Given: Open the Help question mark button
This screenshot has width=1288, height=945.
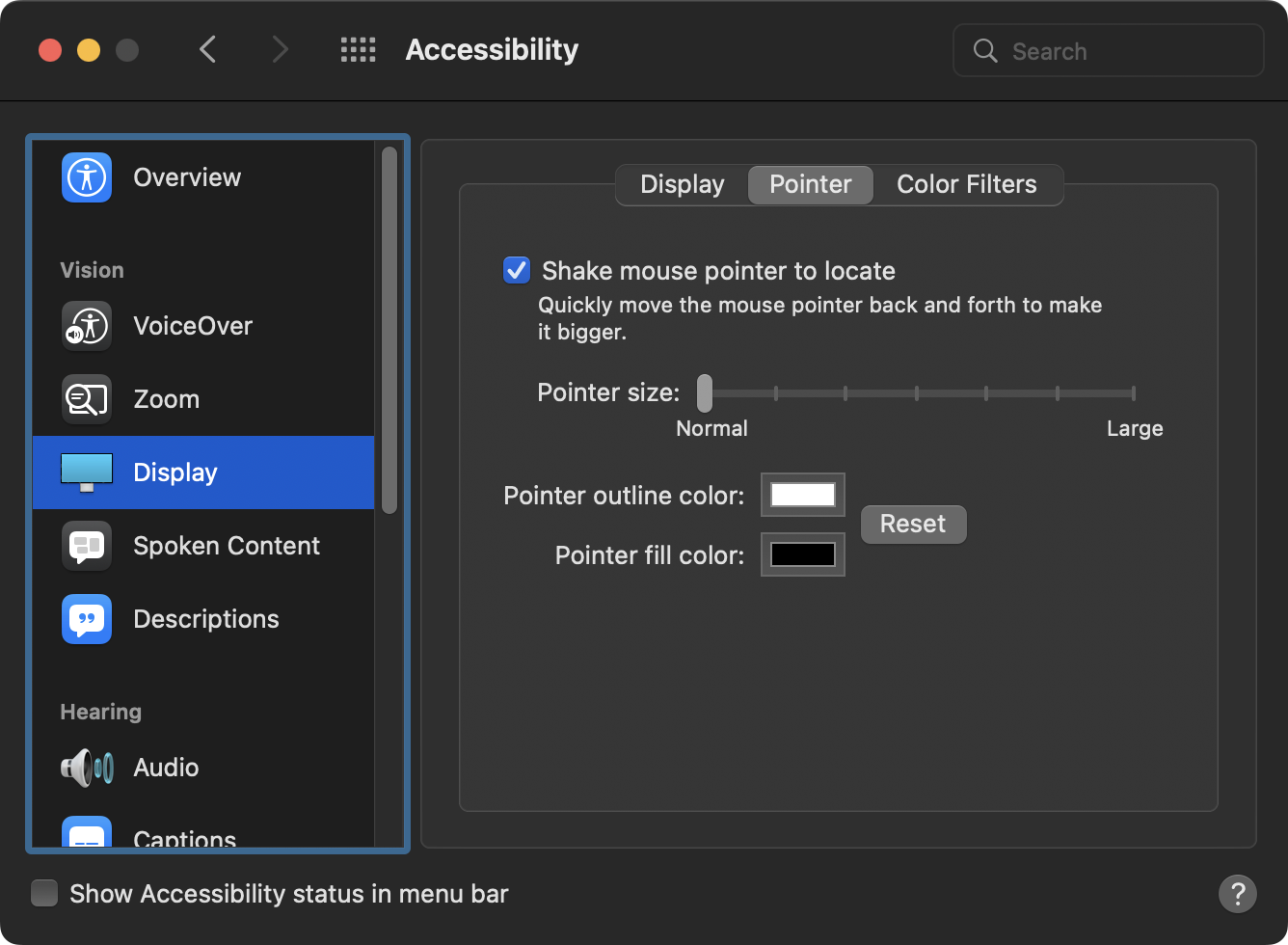Looking at the screenshot, I should point(1237,893).
